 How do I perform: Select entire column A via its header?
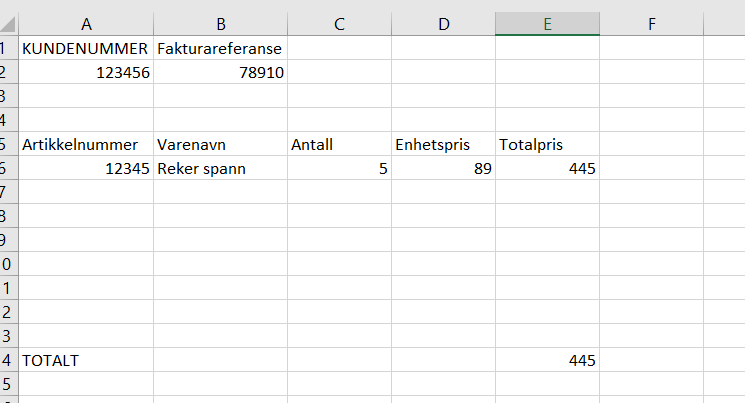(86, 24)
